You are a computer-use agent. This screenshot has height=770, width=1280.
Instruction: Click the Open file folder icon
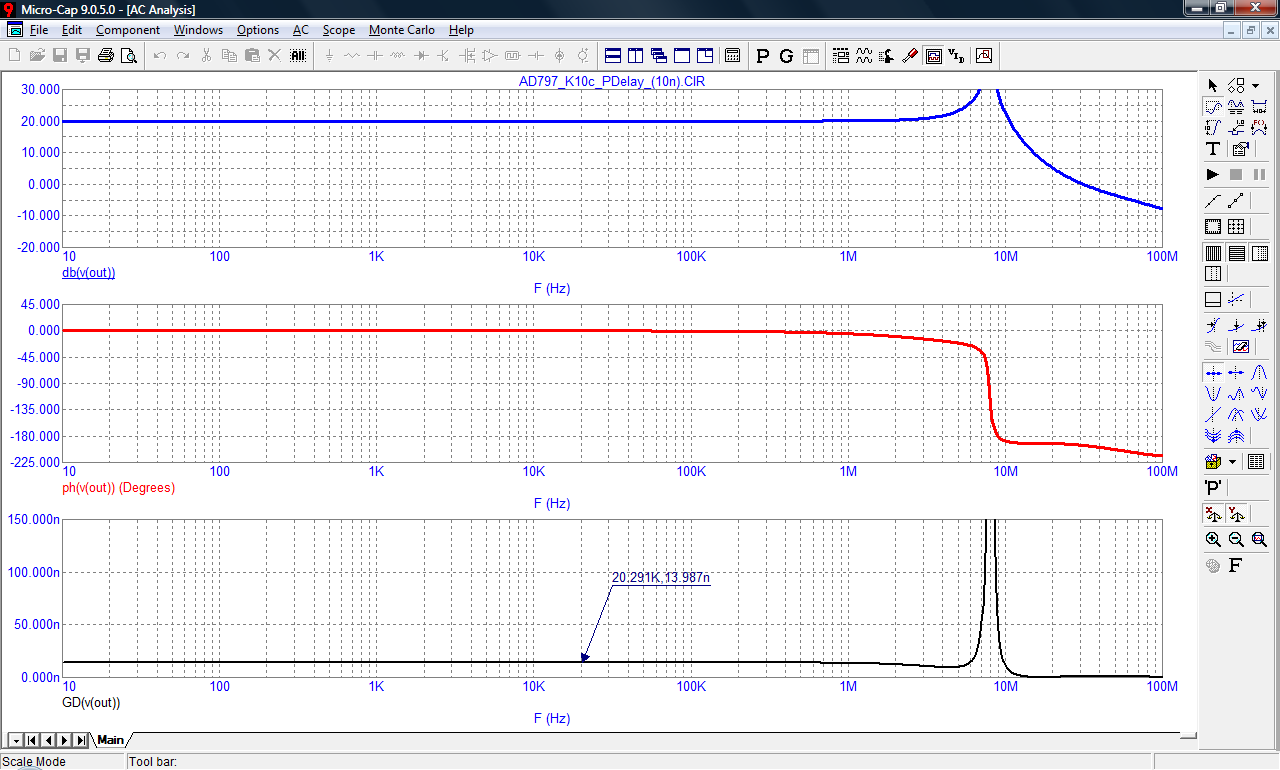(37, 56)
